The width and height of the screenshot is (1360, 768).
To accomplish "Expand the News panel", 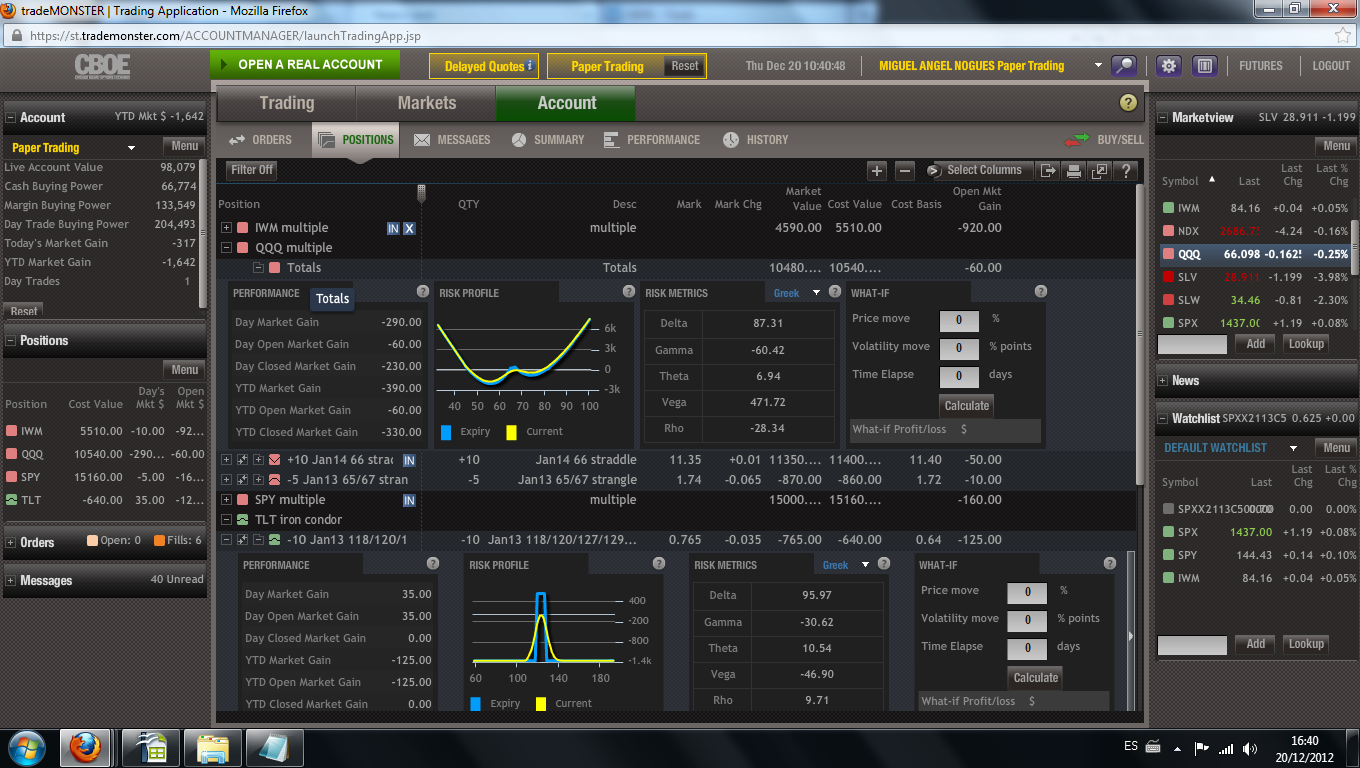I will coord(1163,381).
